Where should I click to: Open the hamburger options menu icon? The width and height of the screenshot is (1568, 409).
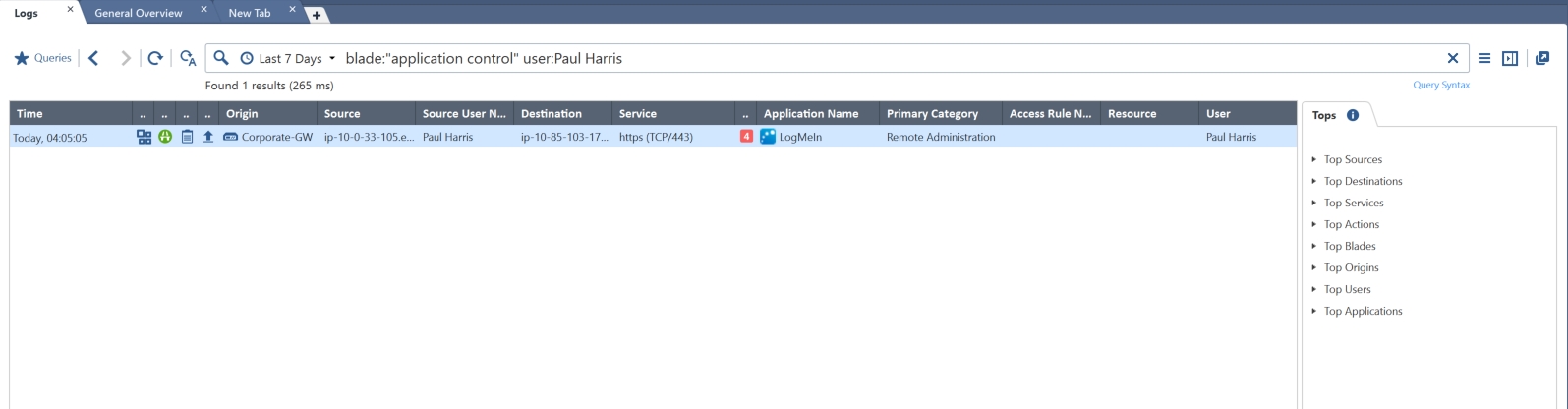[x=1484, y=59]
